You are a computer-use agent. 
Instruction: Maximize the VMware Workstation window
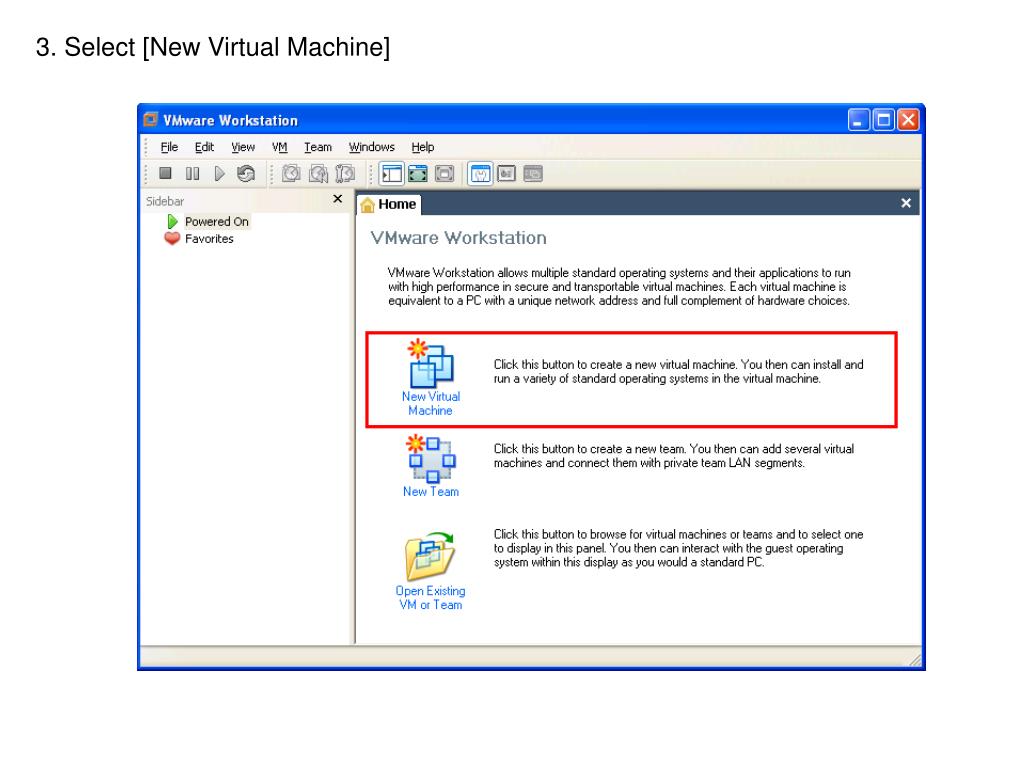click(883, 120)
